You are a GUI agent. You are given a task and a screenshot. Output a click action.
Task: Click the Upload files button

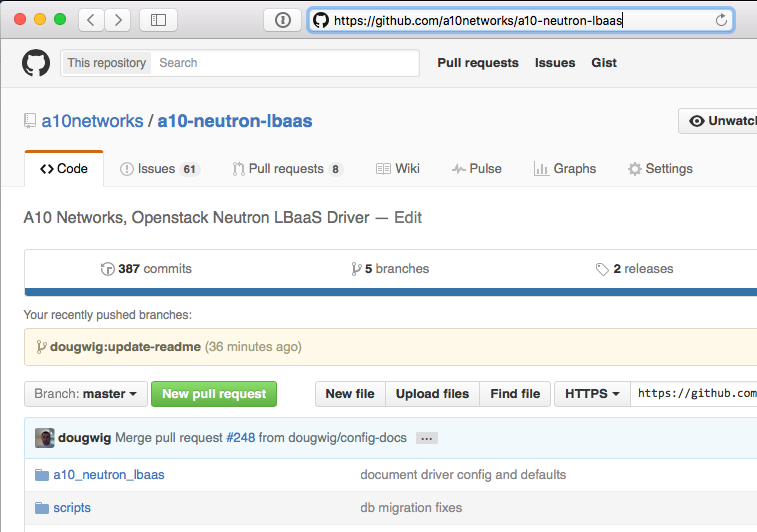pos(432,394)
